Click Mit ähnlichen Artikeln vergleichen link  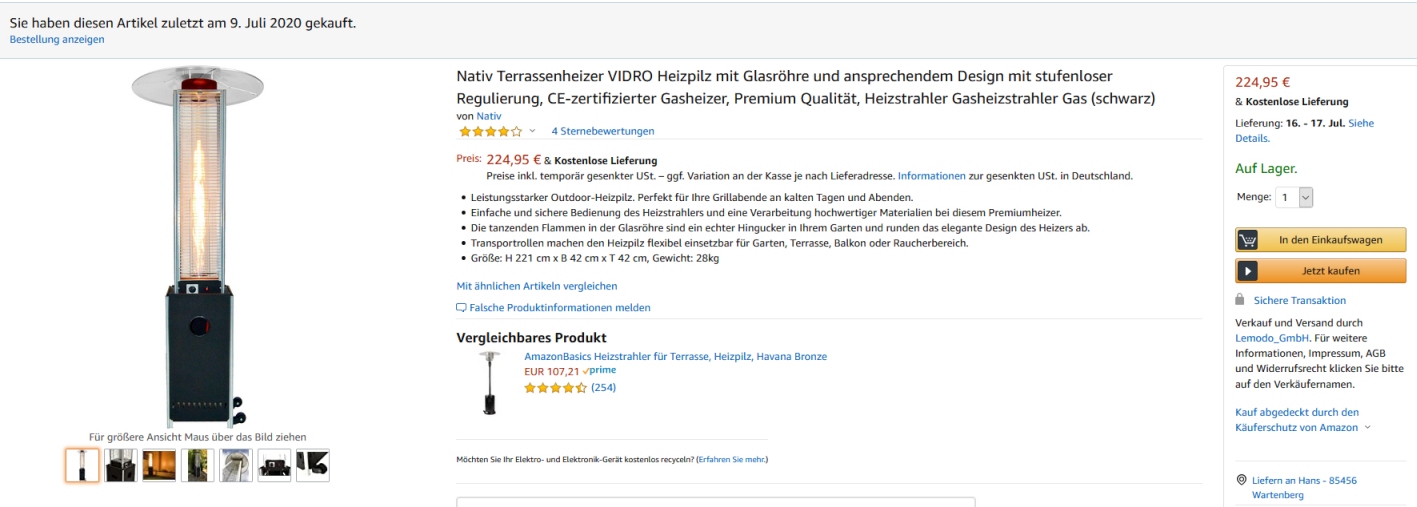tap(537, 286)
